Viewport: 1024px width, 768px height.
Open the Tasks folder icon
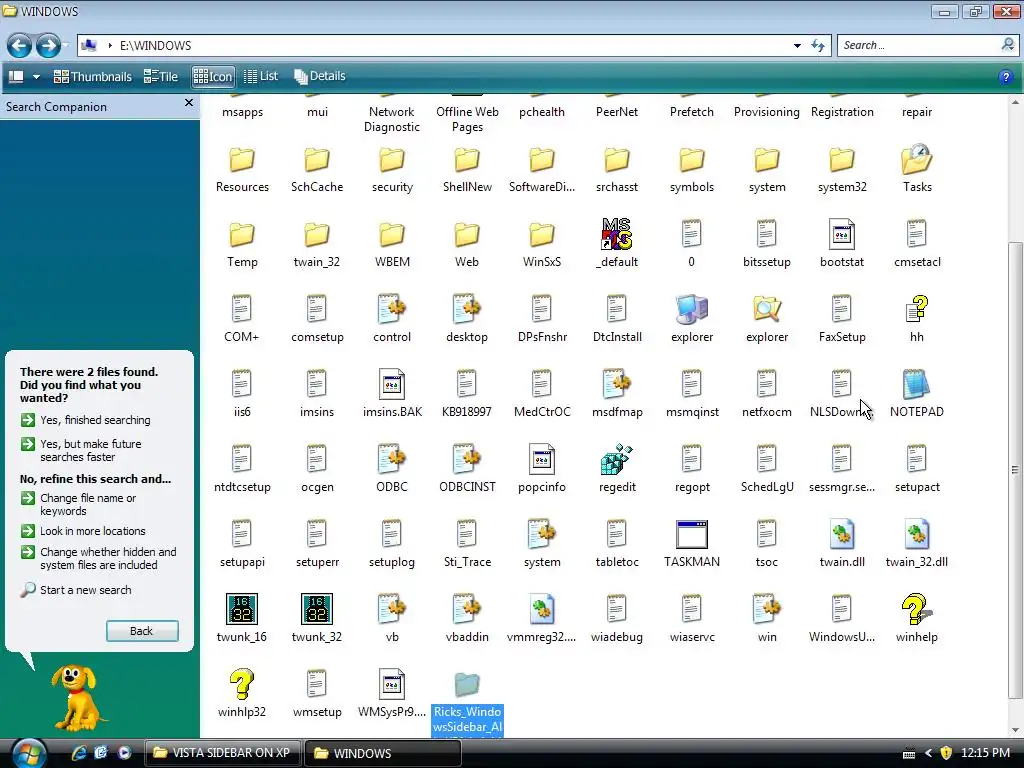pyautogui.click(x=916, y=159)
